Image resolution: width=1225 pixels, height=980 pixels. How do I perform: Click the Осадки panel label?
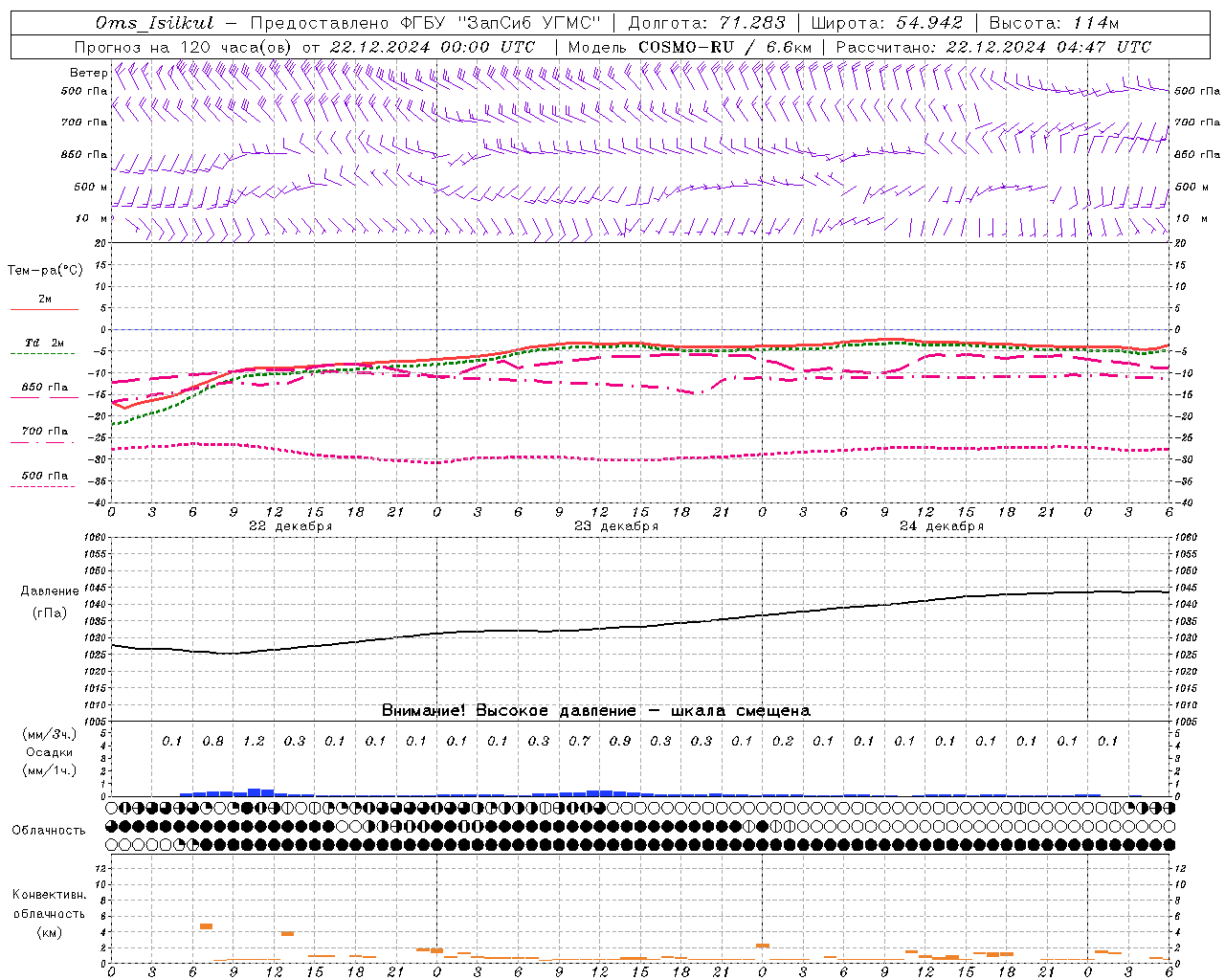click(x=49, y=752)
